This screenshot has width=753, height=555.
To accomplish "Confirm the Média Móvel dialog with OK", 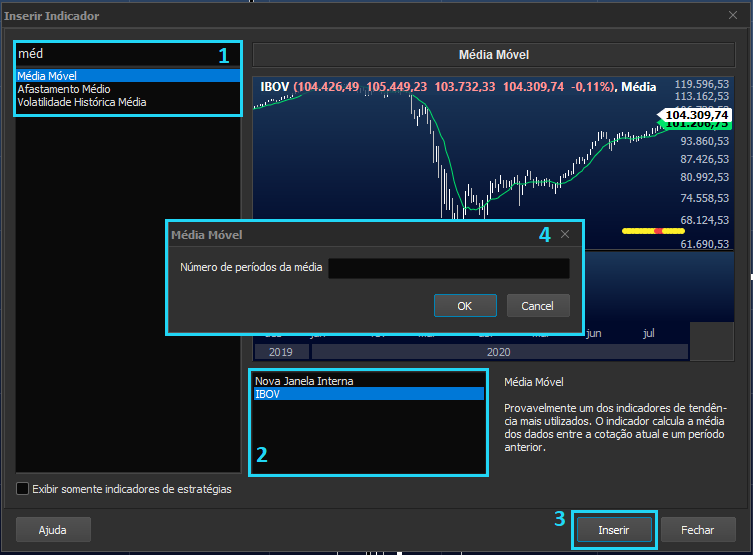I will coord(465,306).
